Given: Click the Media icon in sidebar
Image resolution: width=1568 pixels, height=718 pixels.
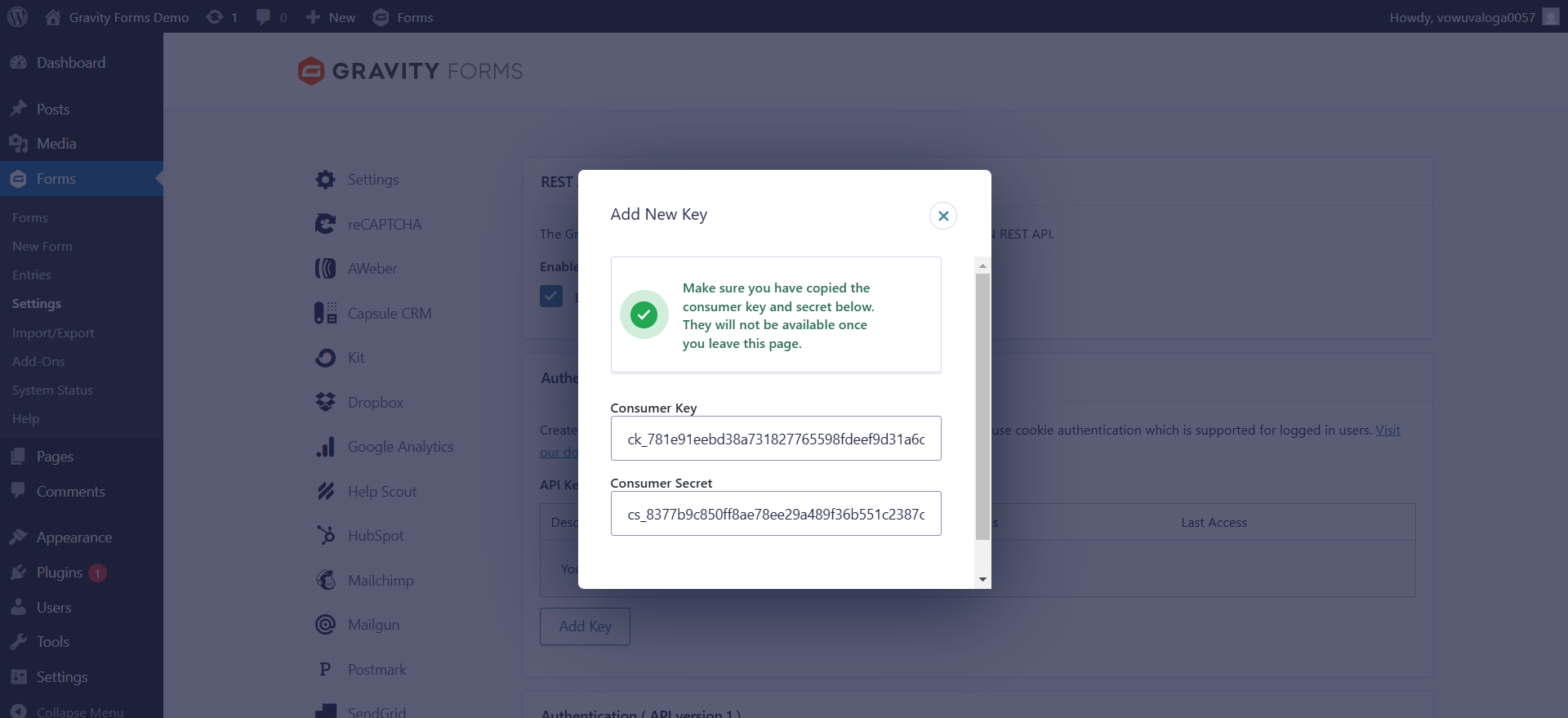Looking at the screenshot, I should point(19,144).
